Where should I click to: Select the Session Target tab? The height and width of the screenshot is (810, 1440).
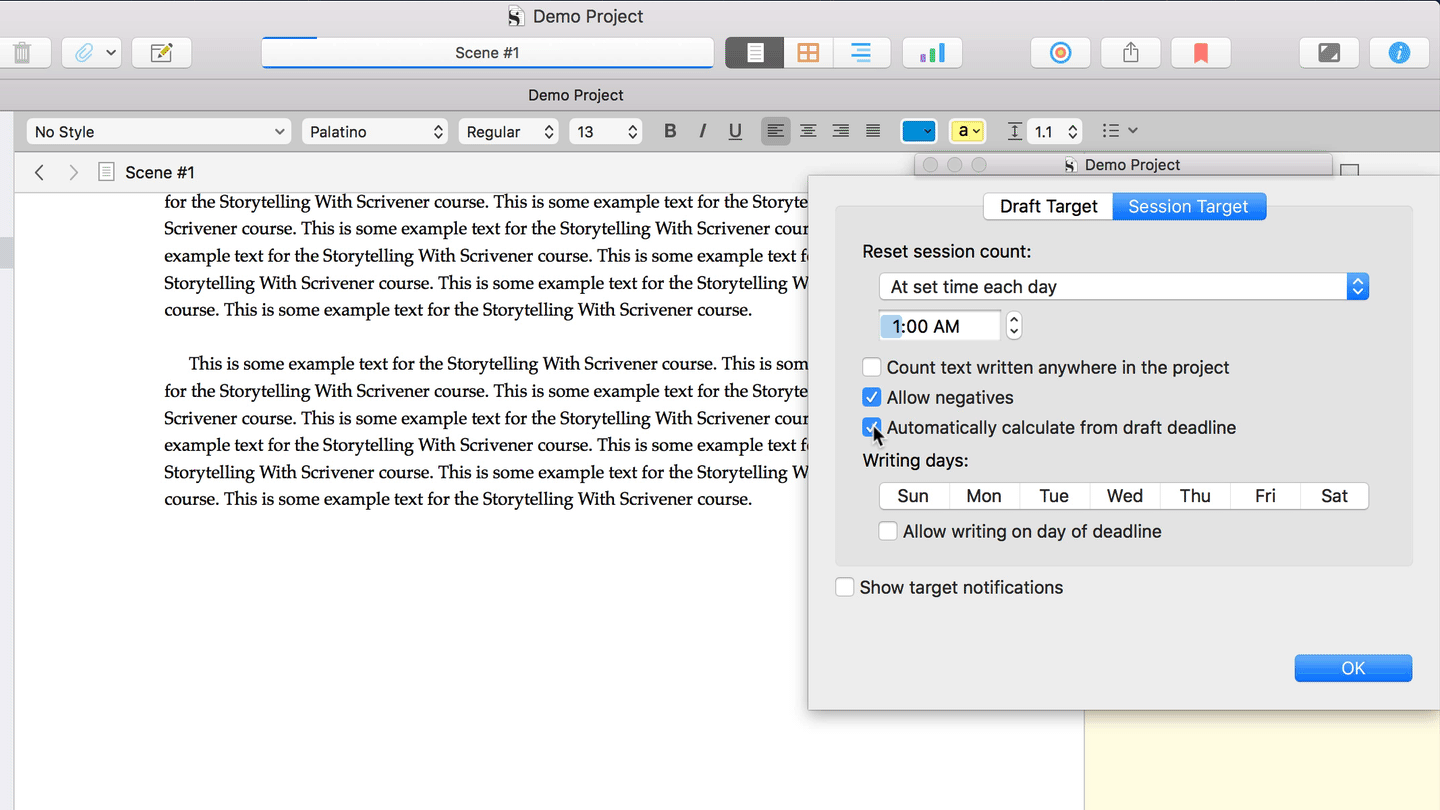click(1189, 206)
